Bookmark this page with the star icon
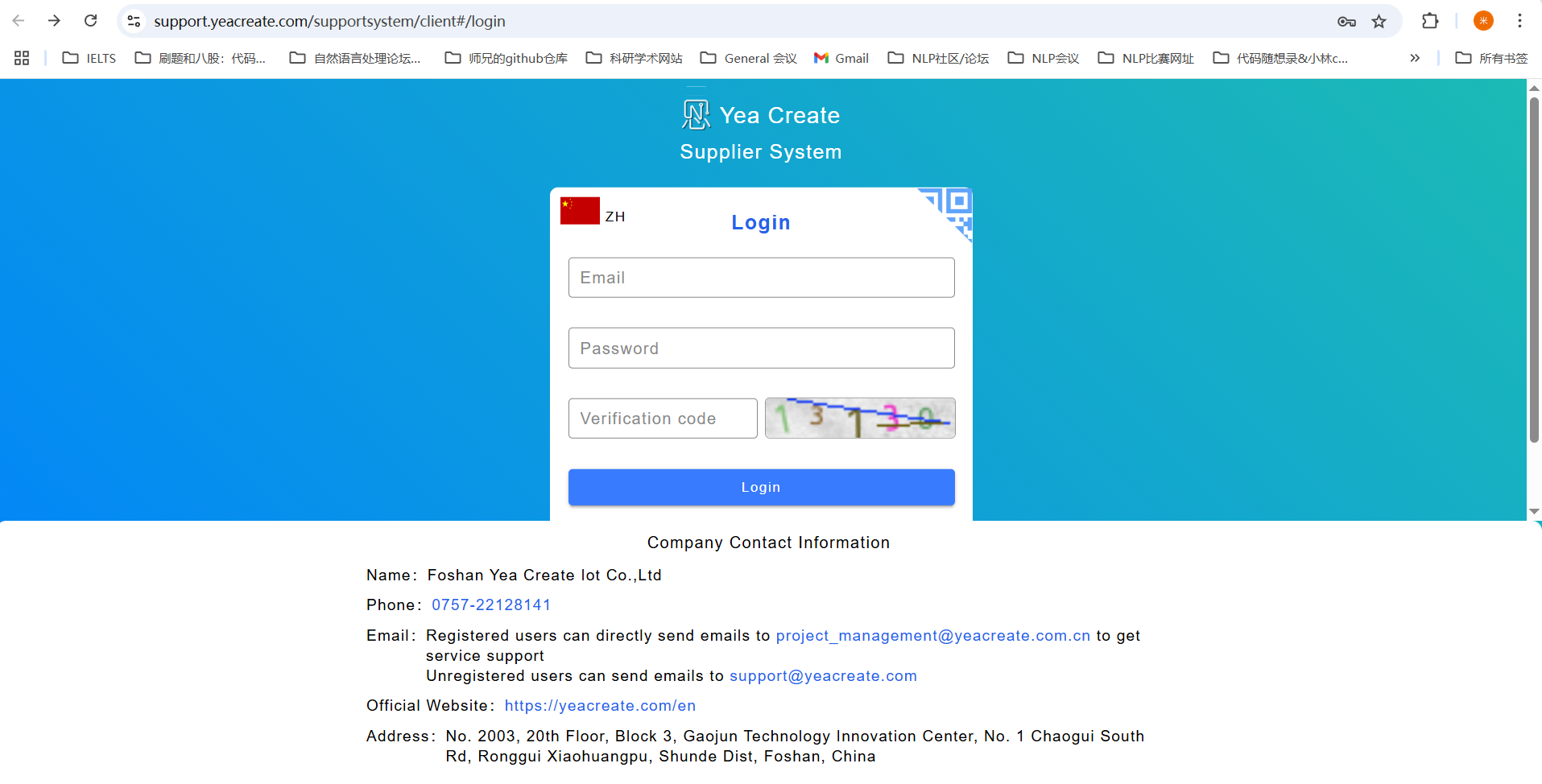The image size is (1542, 784). point(1379,22)
